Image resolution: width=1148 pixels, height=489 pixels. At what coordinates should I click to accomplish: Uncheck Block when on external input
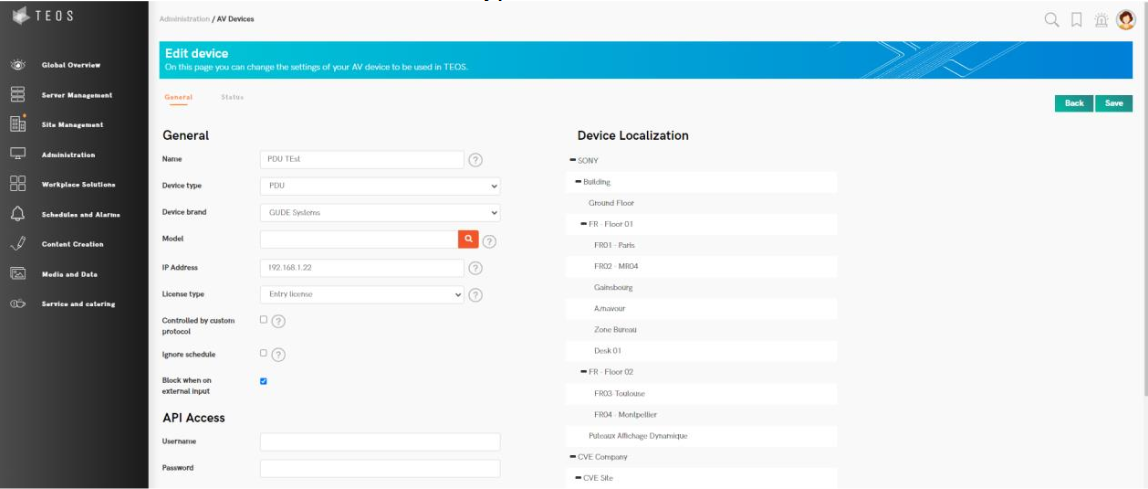tap(264, 381)
